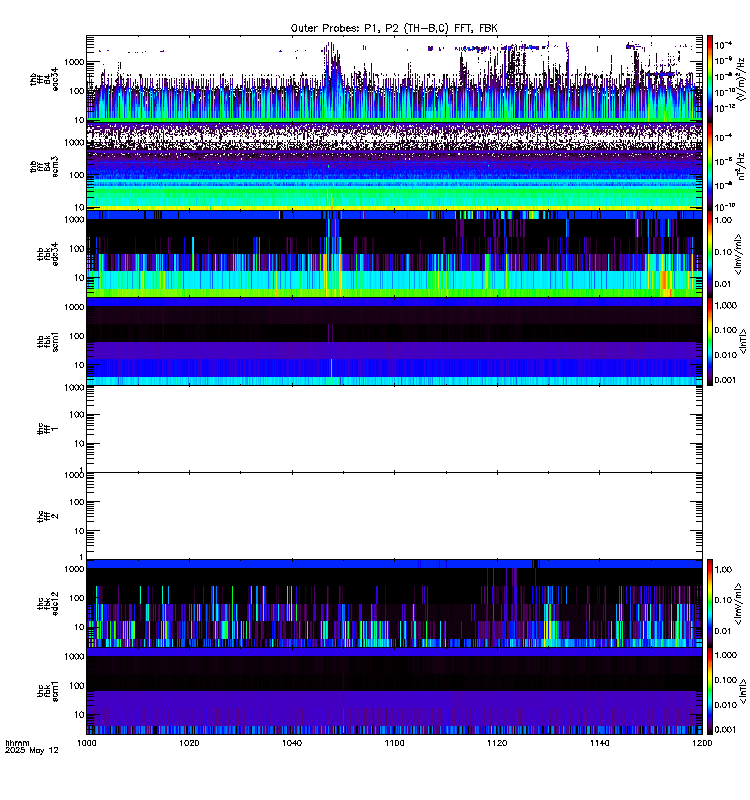Click the color bar beside thc fbk scm1 panel
The height and width of the screenshot is (800, 750).
coord(710,691)
